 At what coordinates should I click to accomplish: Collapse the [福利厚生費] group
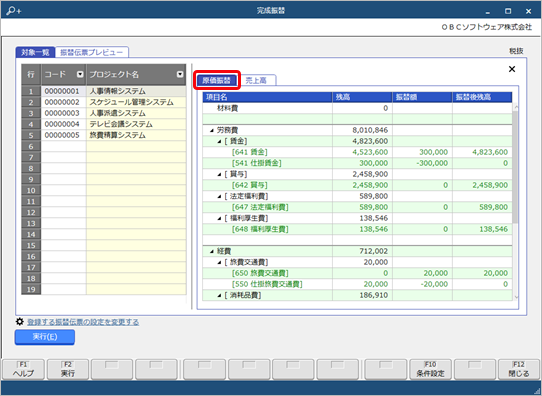[x=219, y=218]
